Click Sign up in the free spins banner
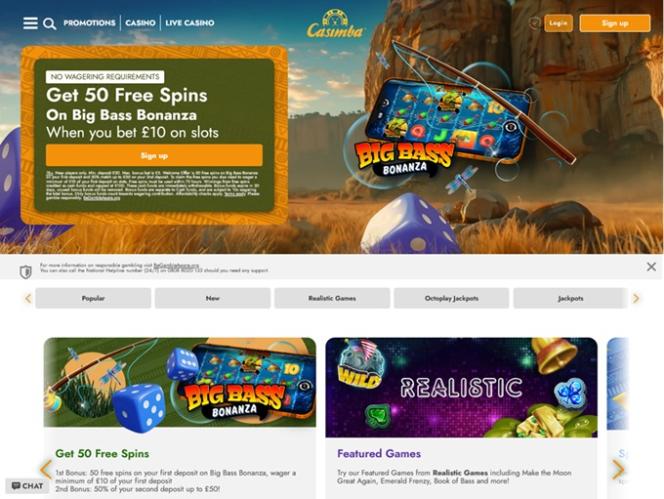Screen dimensions: 664x499 154,155
